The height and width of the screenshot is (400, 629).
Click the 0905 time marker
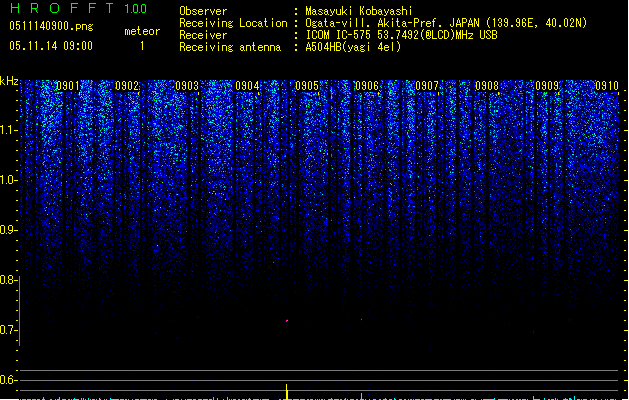coord(307,86)
